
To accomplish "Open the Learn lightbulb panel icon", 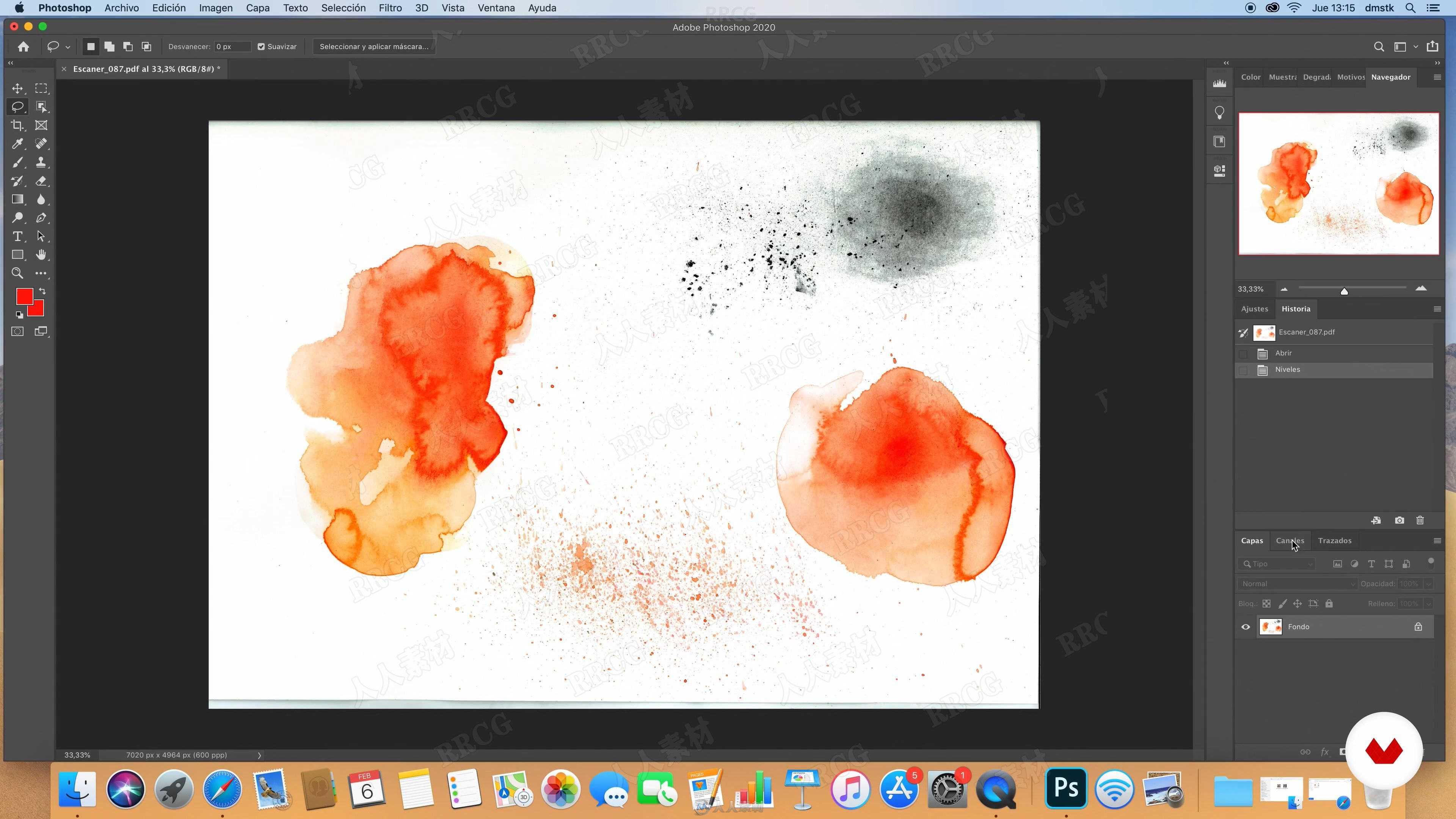I will point(1220,113).
